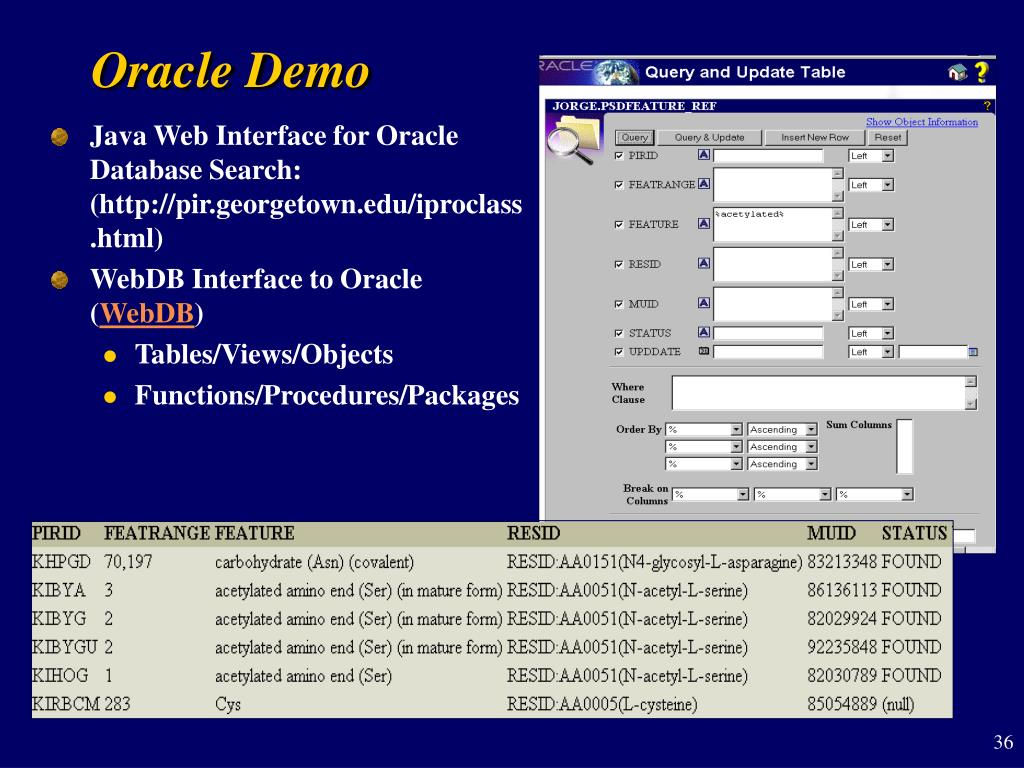Click the A icon beside FEATRANGE
The height and width of the screenshot is (768, 1024).
point(703,184)
